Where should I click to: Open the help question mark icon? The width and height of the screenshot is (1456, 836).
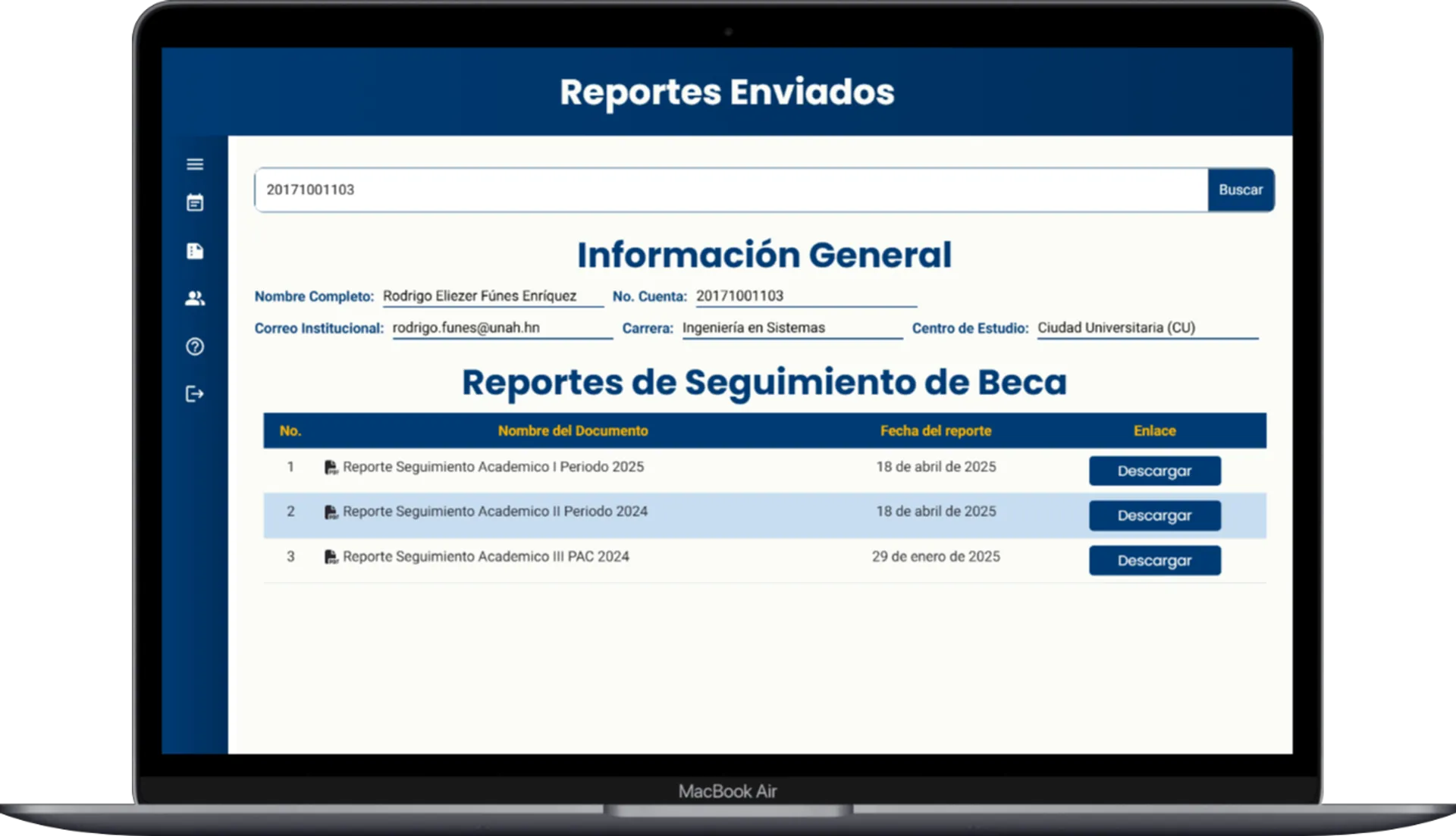point(195,346)
